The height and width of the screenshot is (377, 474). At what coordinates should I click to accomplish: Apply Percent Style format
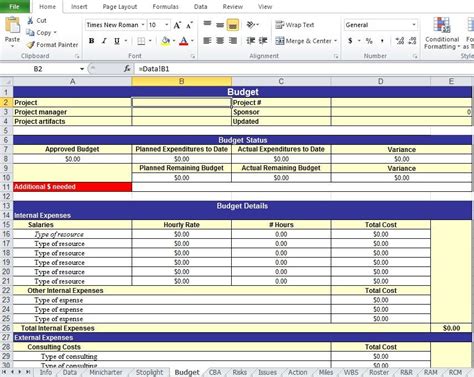click(369, 41)
